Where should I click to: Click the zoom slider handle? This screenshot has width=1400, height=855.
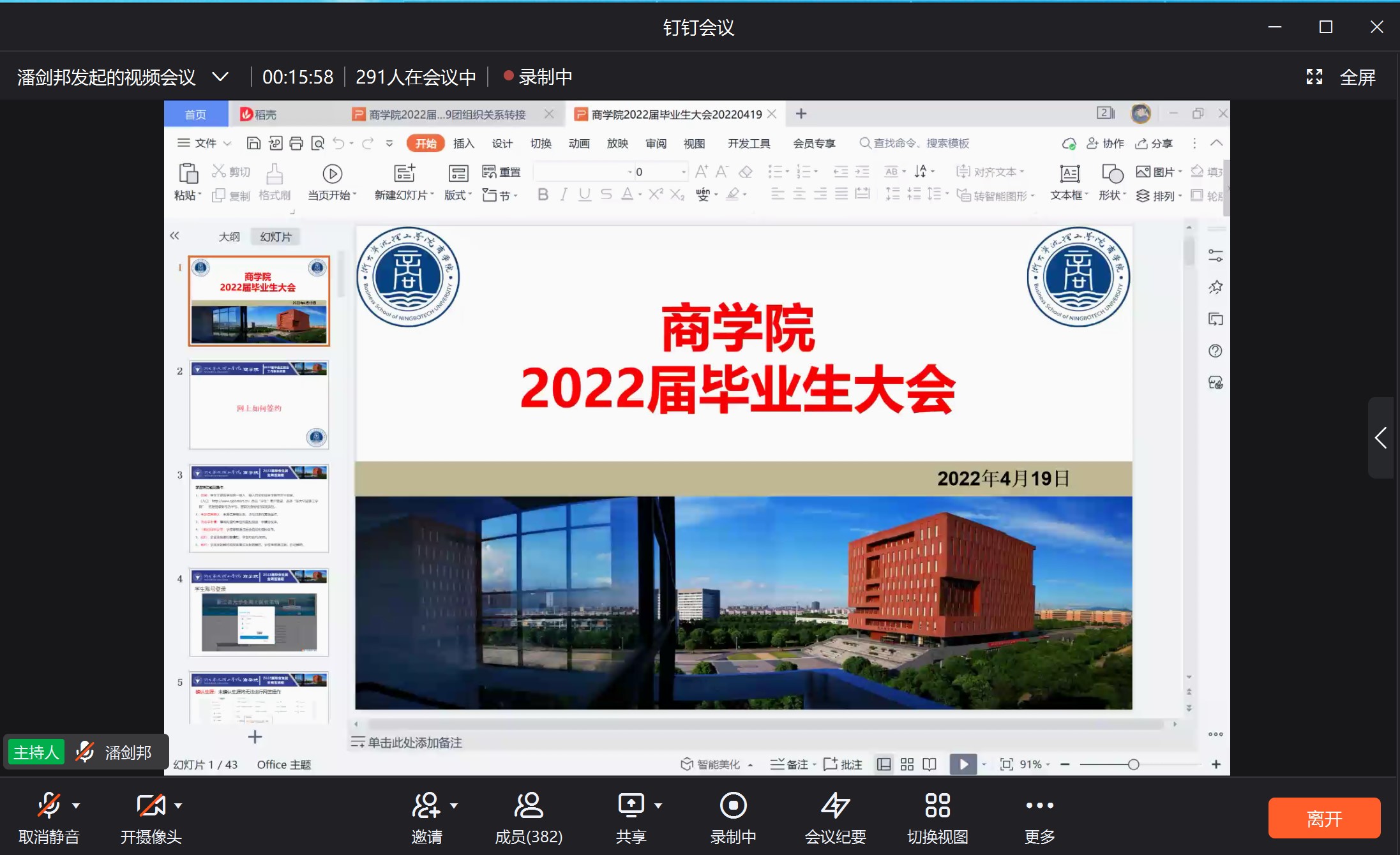pyautogui.click(x=1133, y=764)
